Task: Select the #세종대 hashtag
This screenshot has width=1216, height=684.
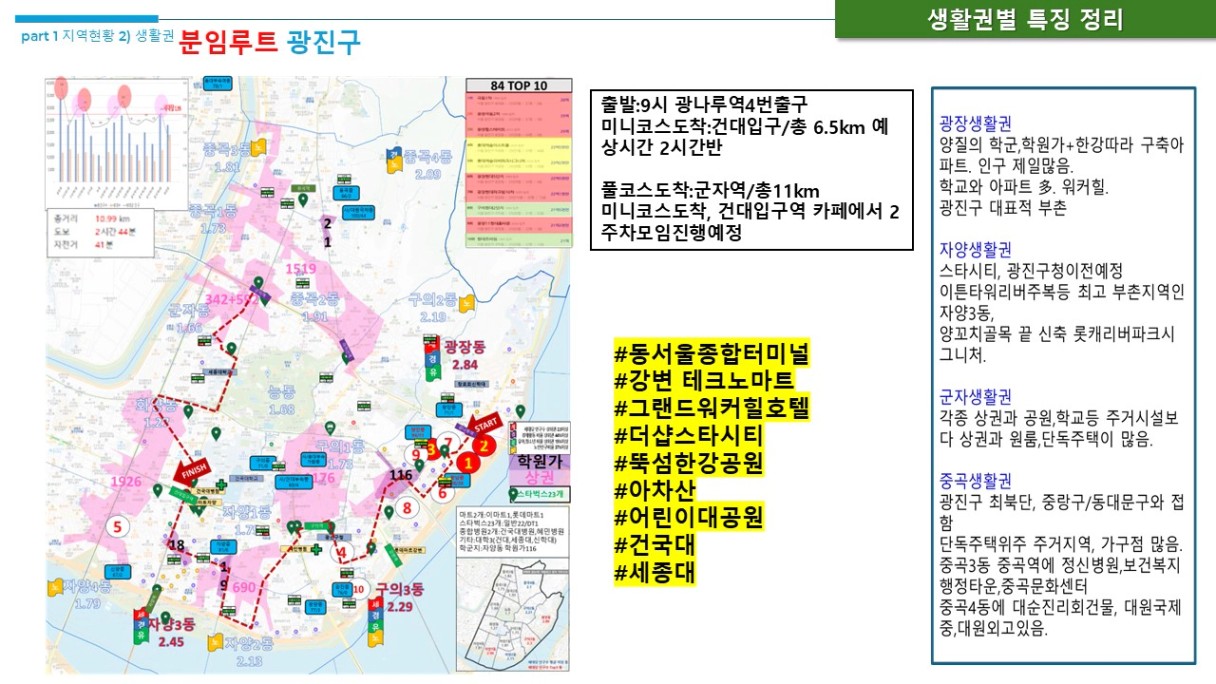Action: tap(655, 573)
